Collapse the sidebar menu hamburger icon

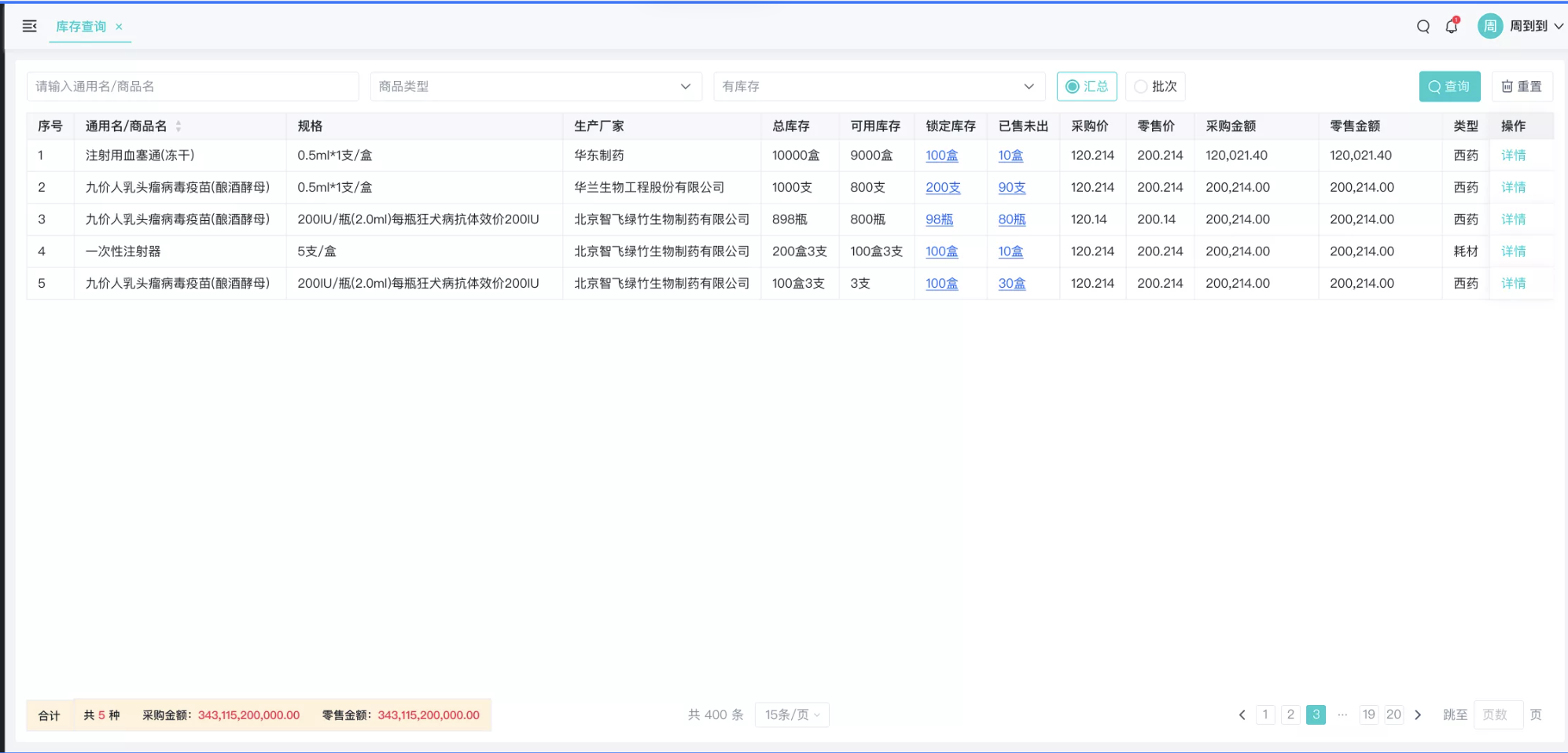coord(30,26)
